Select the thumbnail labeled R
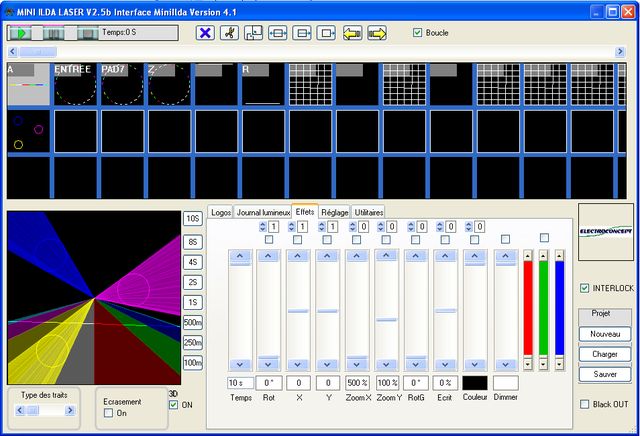640x436 pixels. point(263,85)
